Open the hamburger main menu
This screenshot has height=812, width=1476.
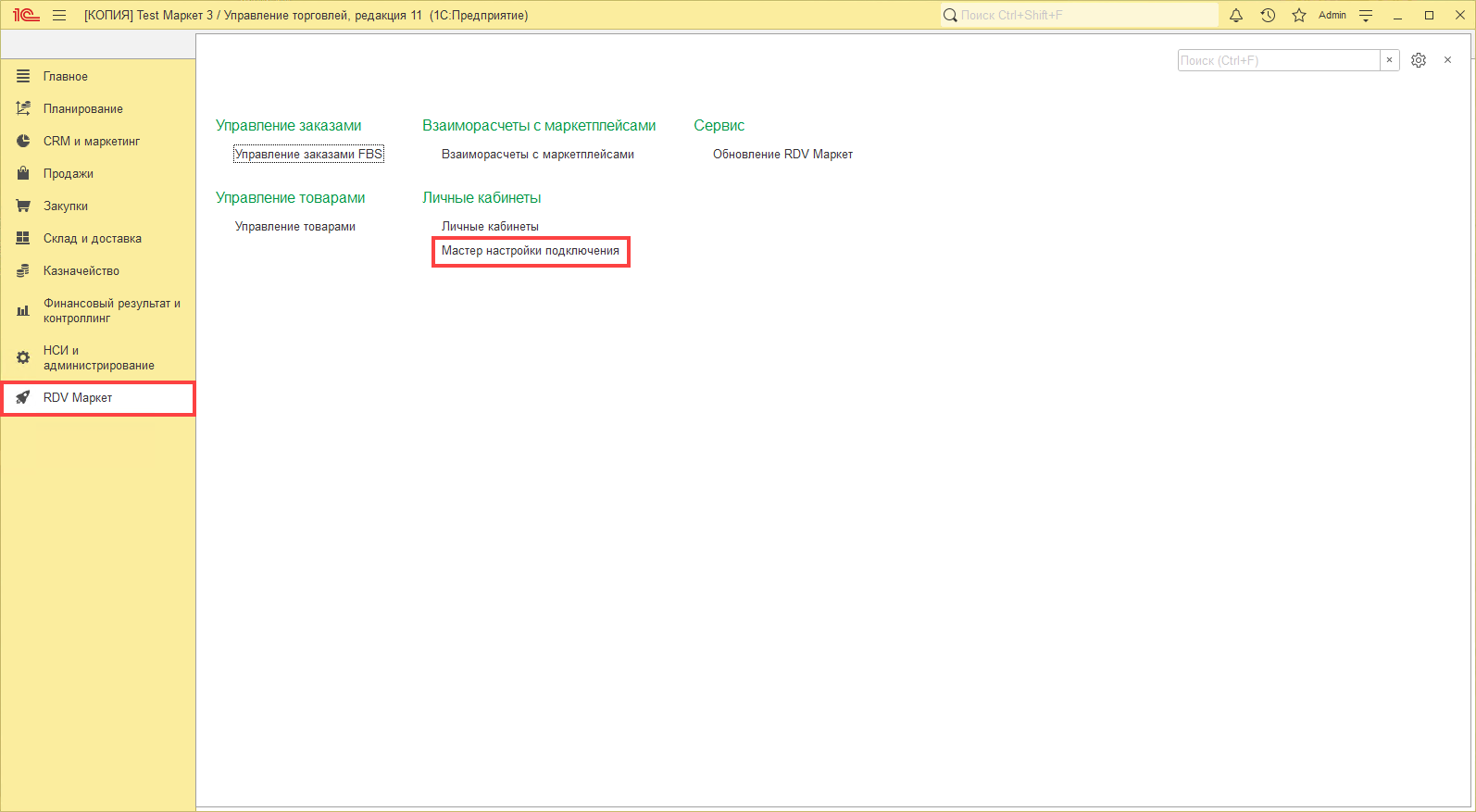coord(59,15)
